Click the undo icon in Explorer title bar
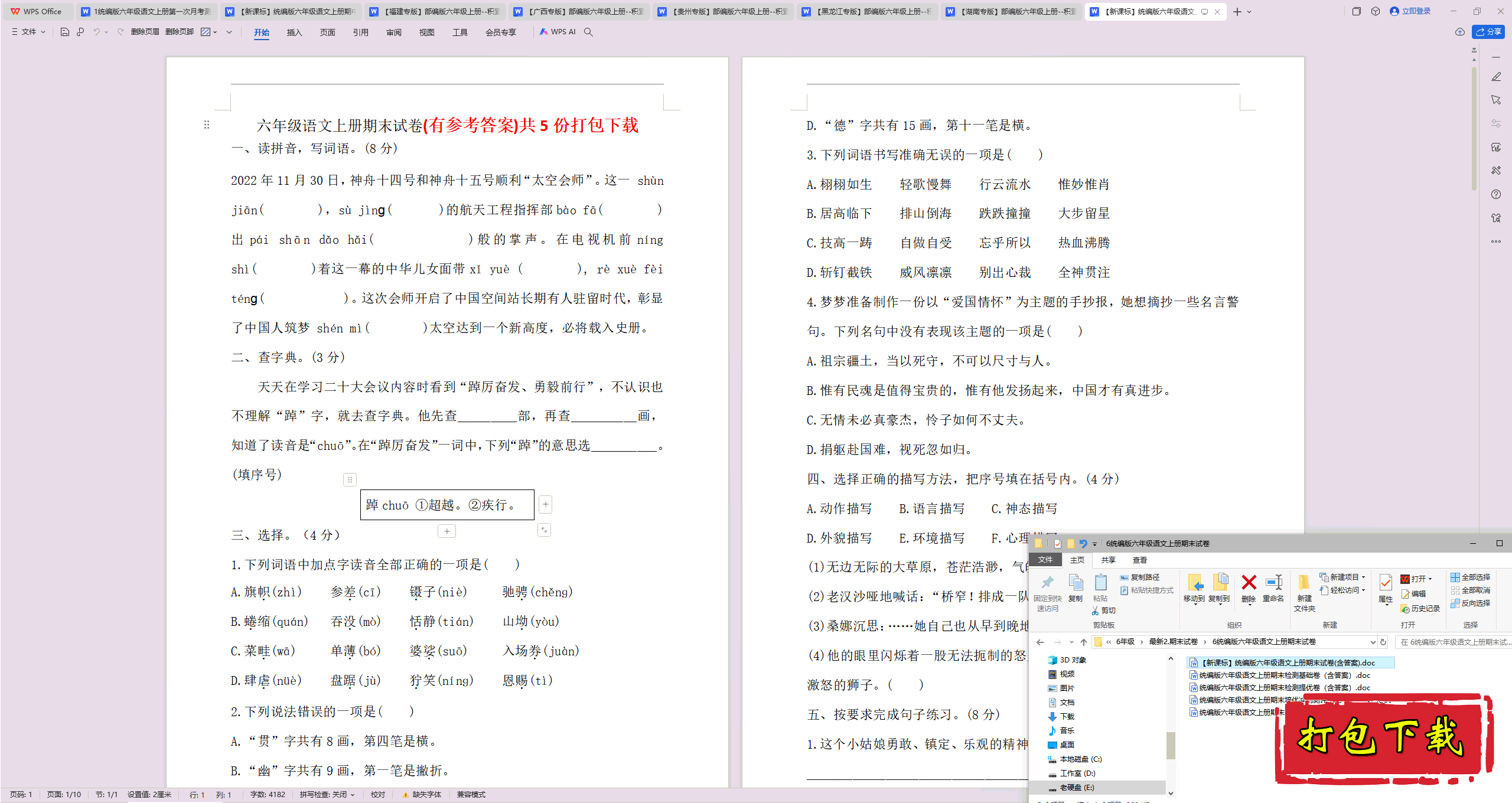 pos(1083,543)
